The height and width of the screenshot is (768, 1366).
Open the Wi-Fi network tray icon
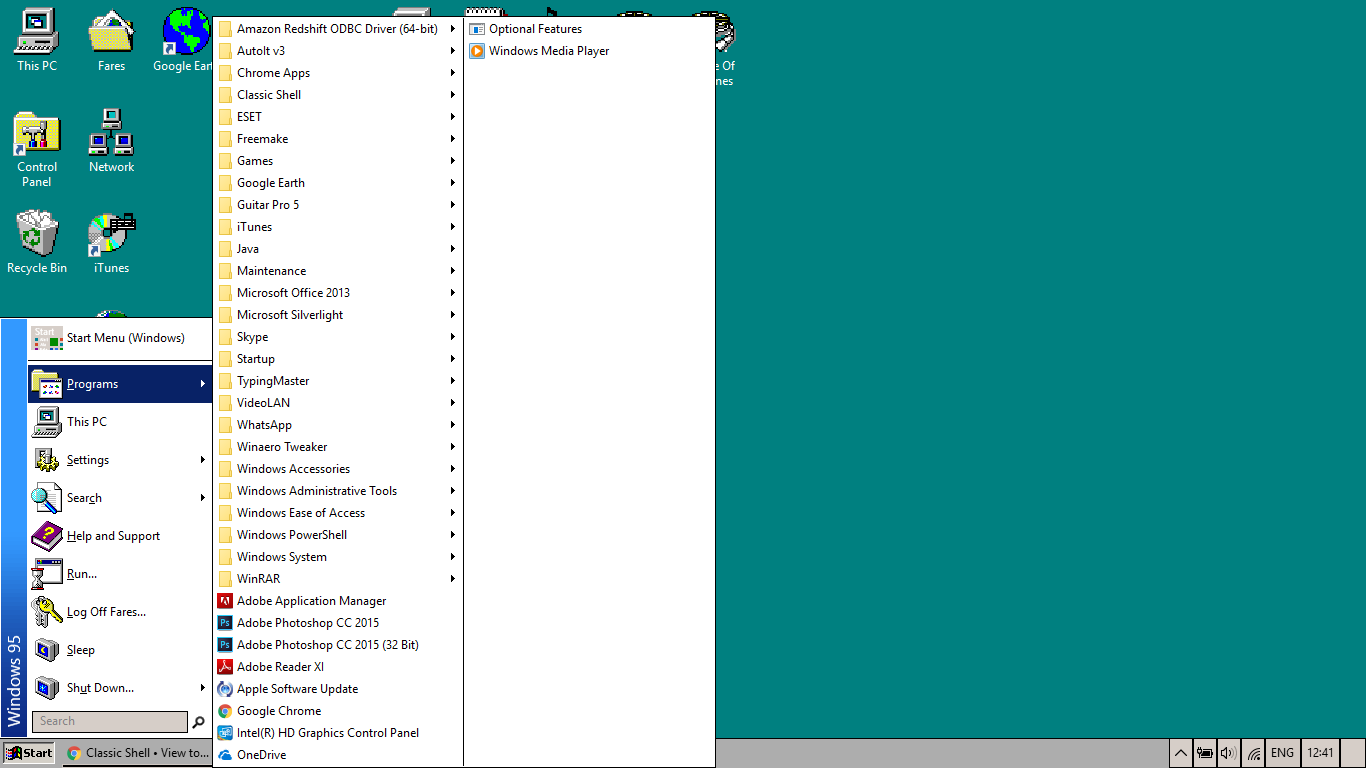click(x=1254, y=753)
